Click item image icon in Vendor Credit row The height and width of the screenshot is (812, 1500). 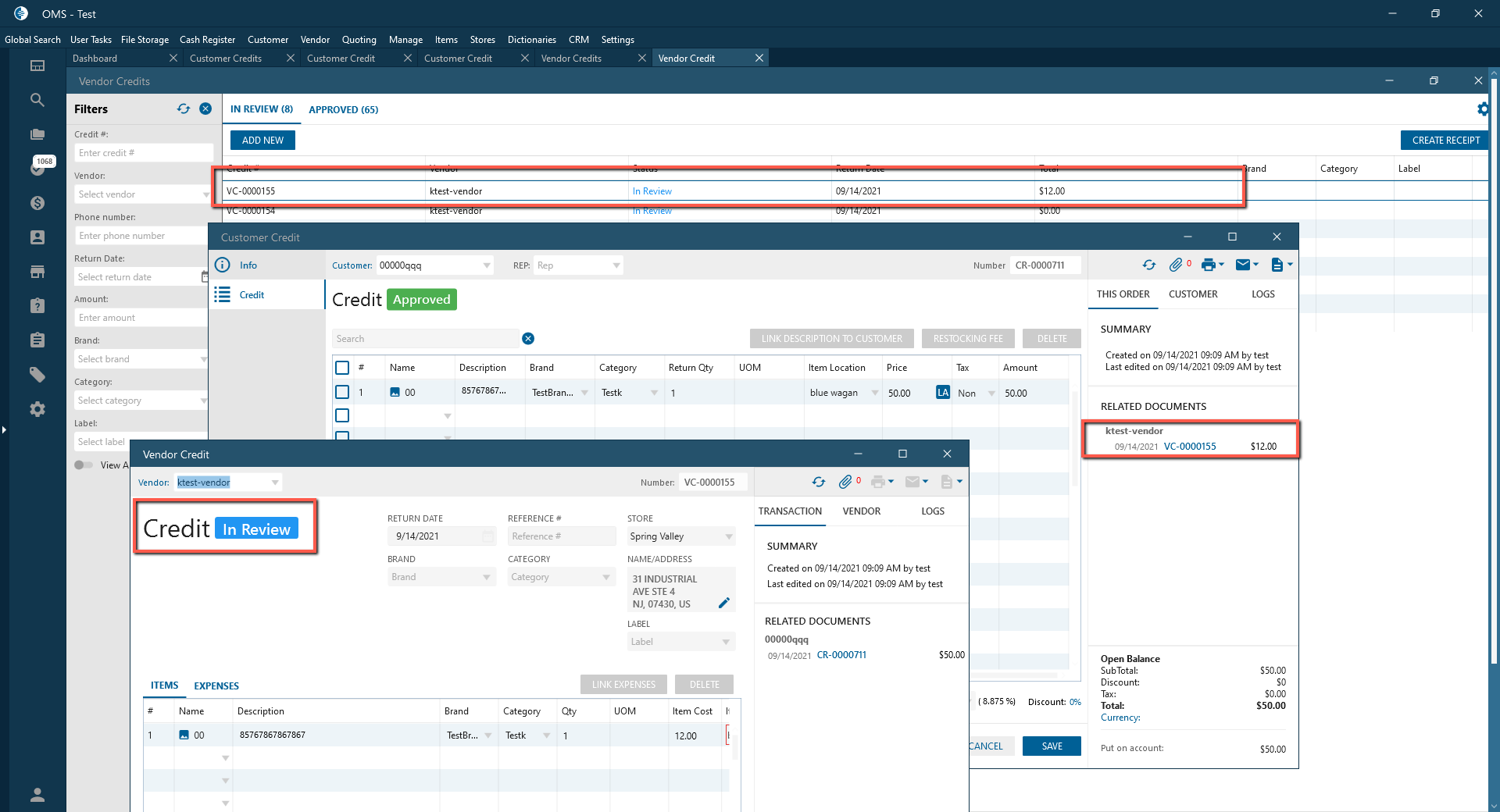(x=184, y=735)
